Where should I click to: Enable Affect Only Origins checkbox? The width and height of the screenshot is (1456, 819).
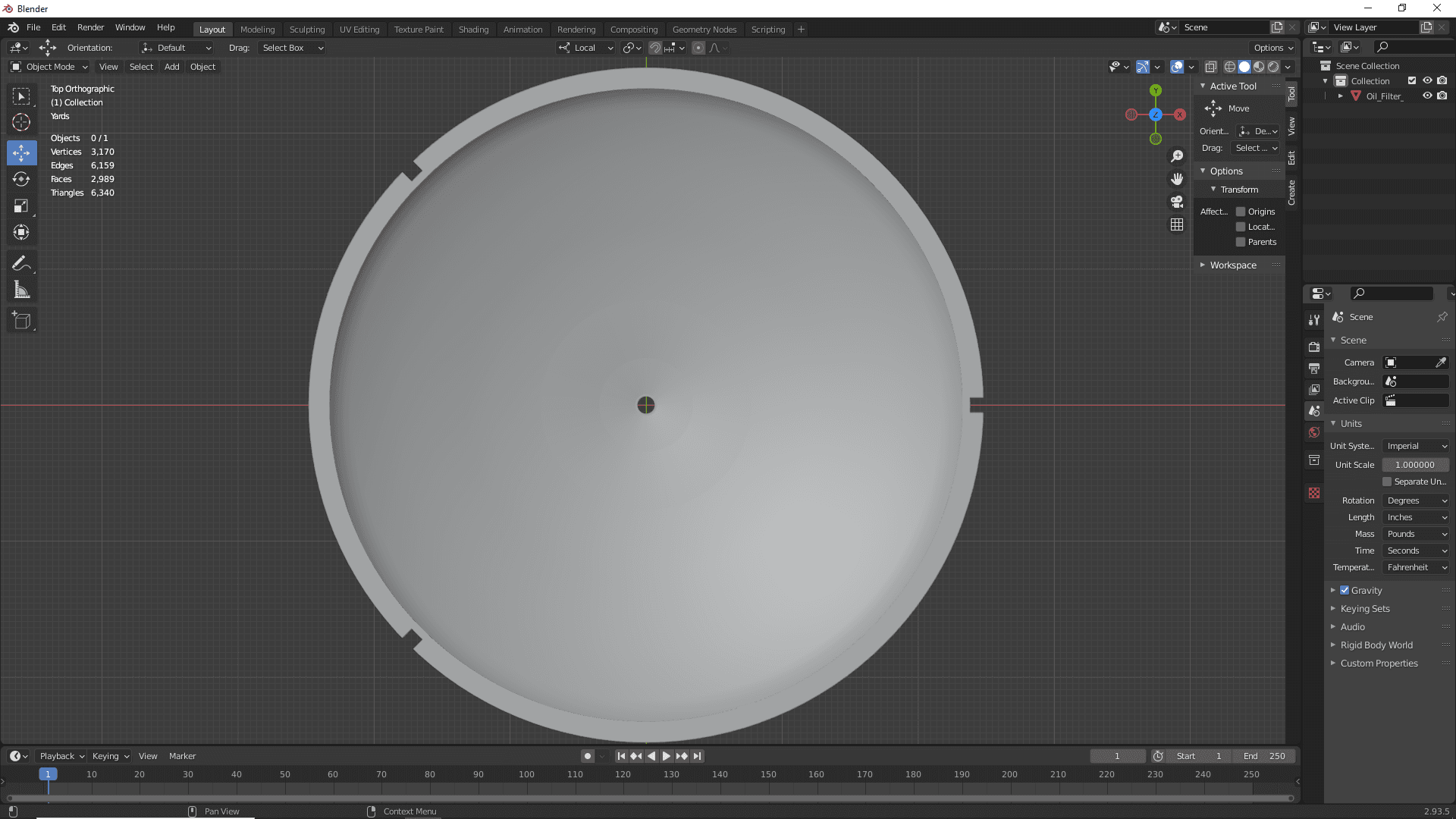click(1241, 212)
